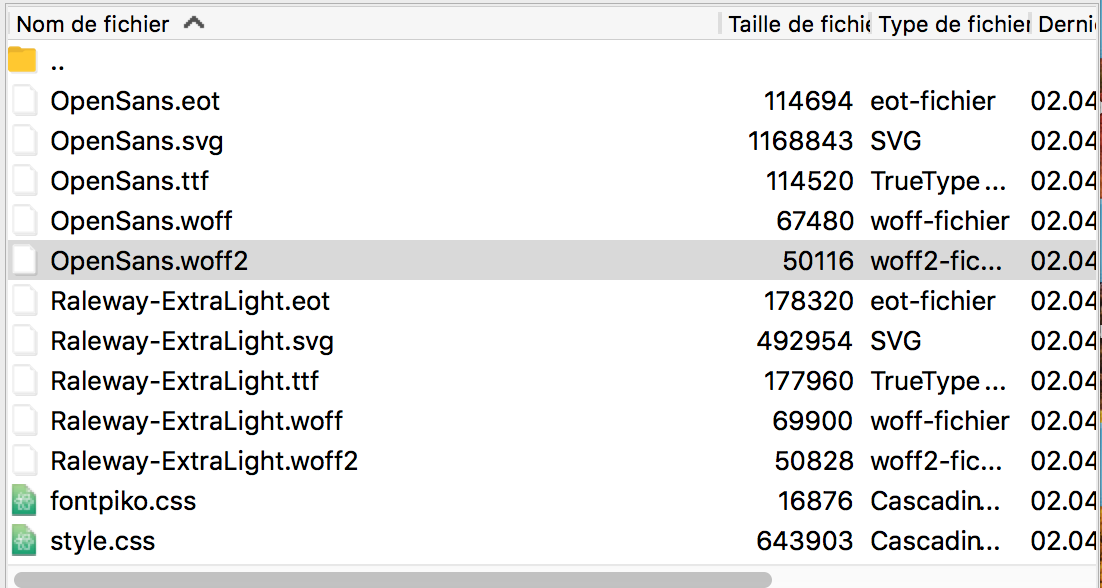
Task: Sort by Nom de fichier column
Action: 94,24
